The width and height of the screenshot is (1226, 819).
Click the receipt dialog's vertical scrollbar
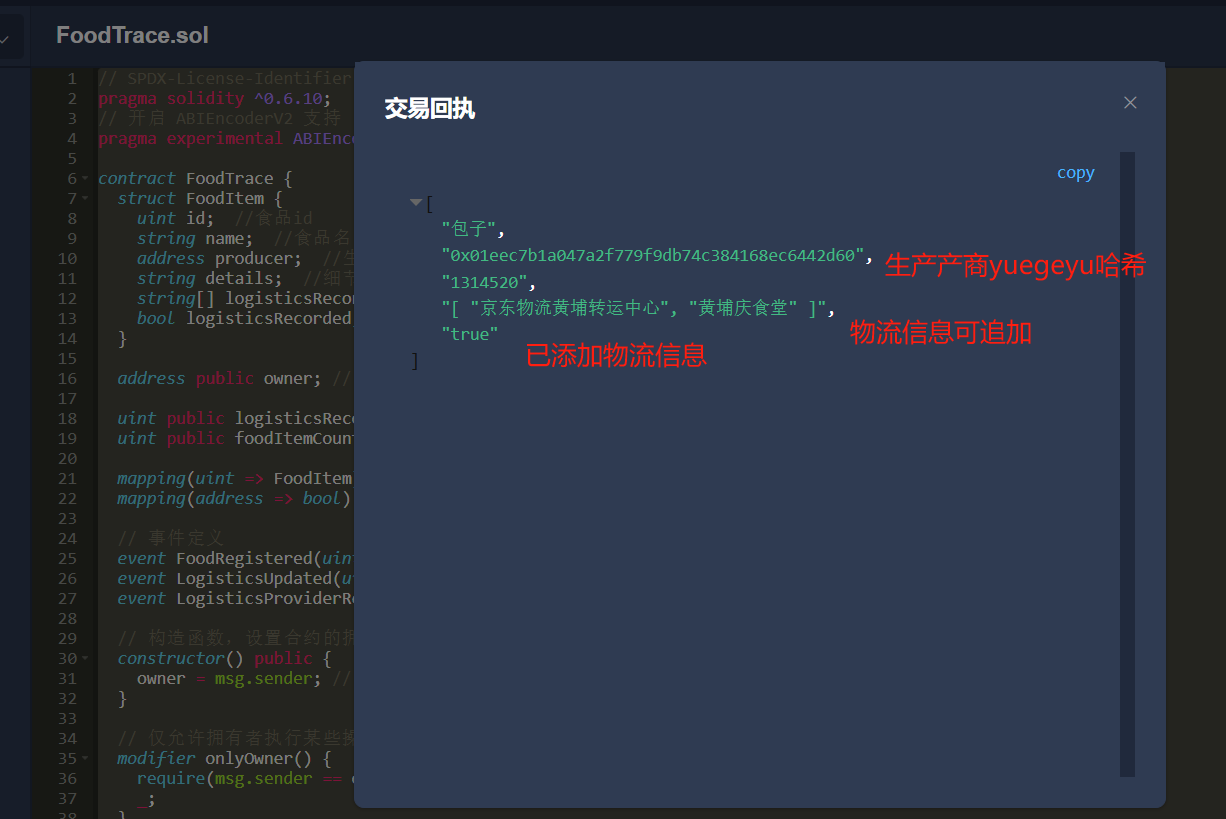click(x=1127, y=464)
